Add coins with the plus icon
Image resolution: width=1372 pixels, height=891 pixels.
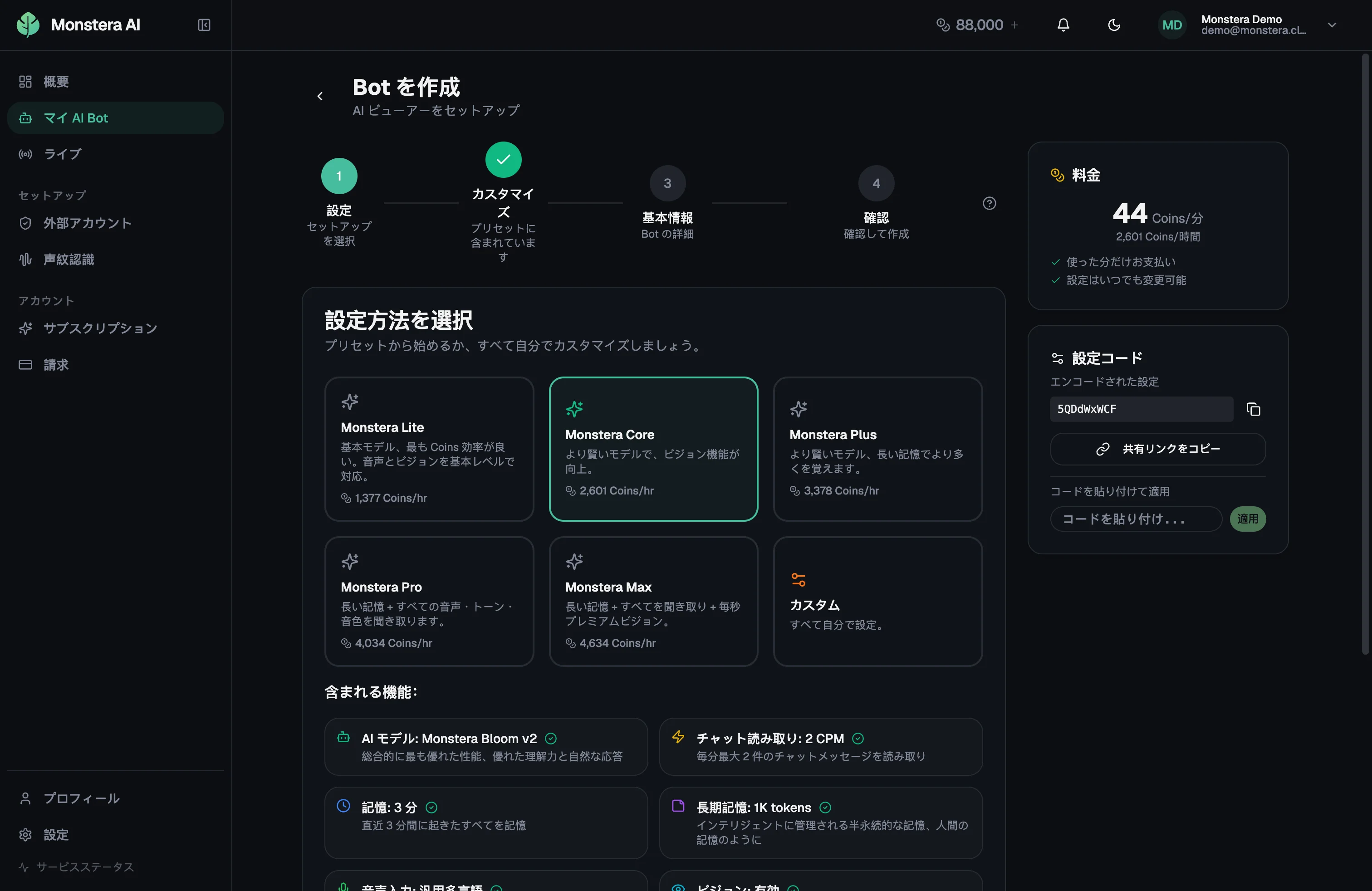point(1014,25)
